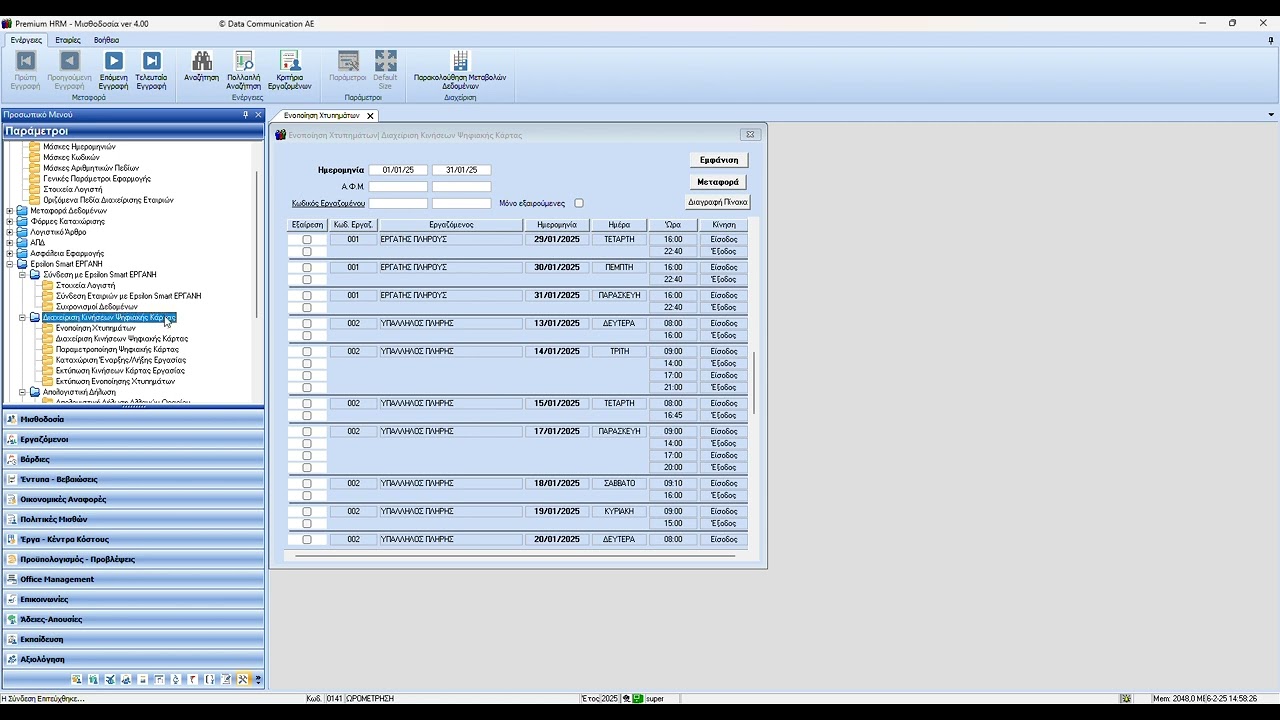Check exclusion box for 14/01/2025 09:00 row
Screen dimensions: 1280x720
307,352
